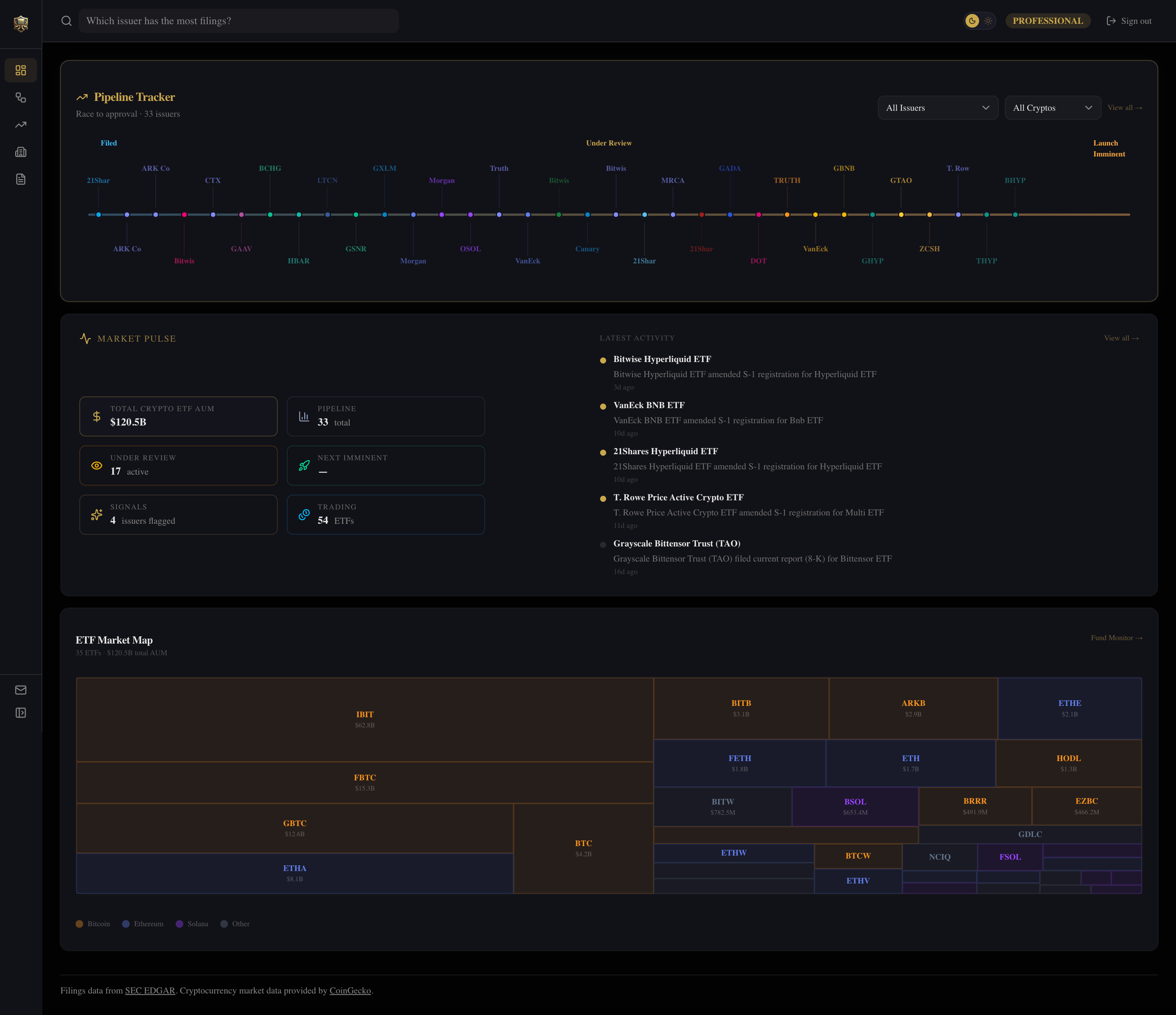Click the dollar icon in the Total Crypto ETF AUM card
This screenshot has height=1015, width=1176.
[96, 417]
